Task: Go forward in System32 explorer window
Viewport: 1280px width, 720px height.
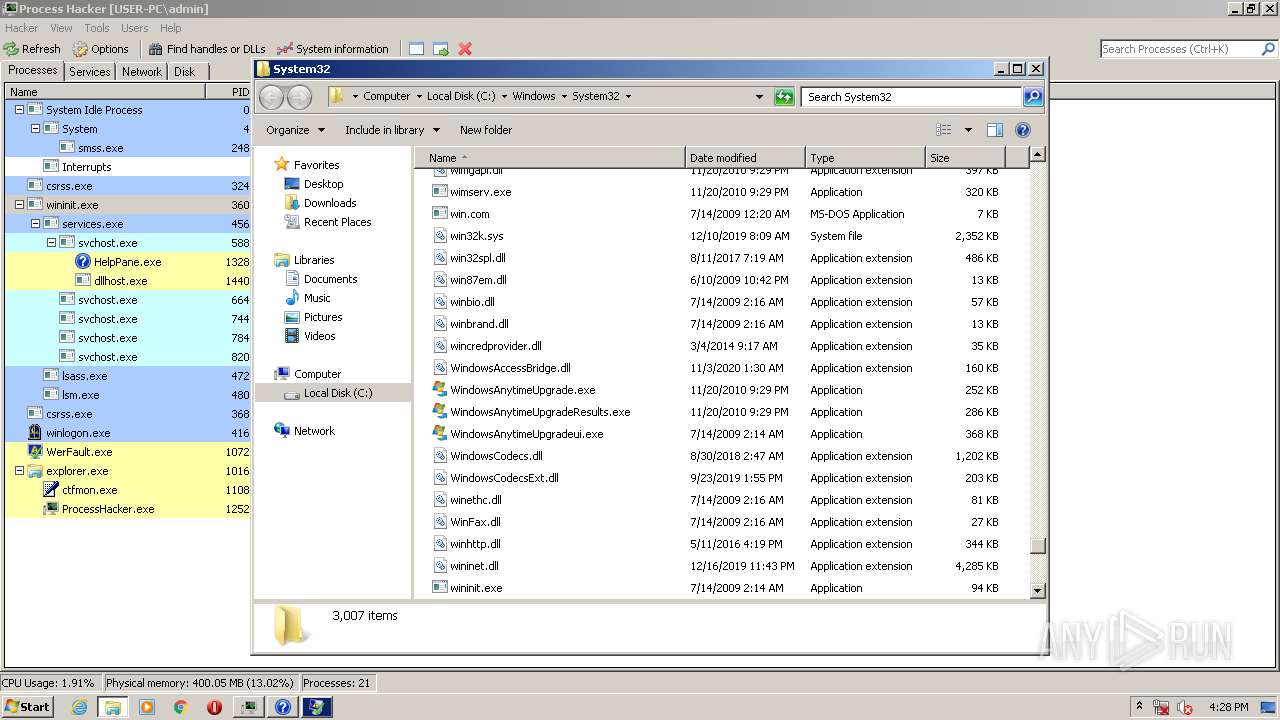Action: (299, 97)
